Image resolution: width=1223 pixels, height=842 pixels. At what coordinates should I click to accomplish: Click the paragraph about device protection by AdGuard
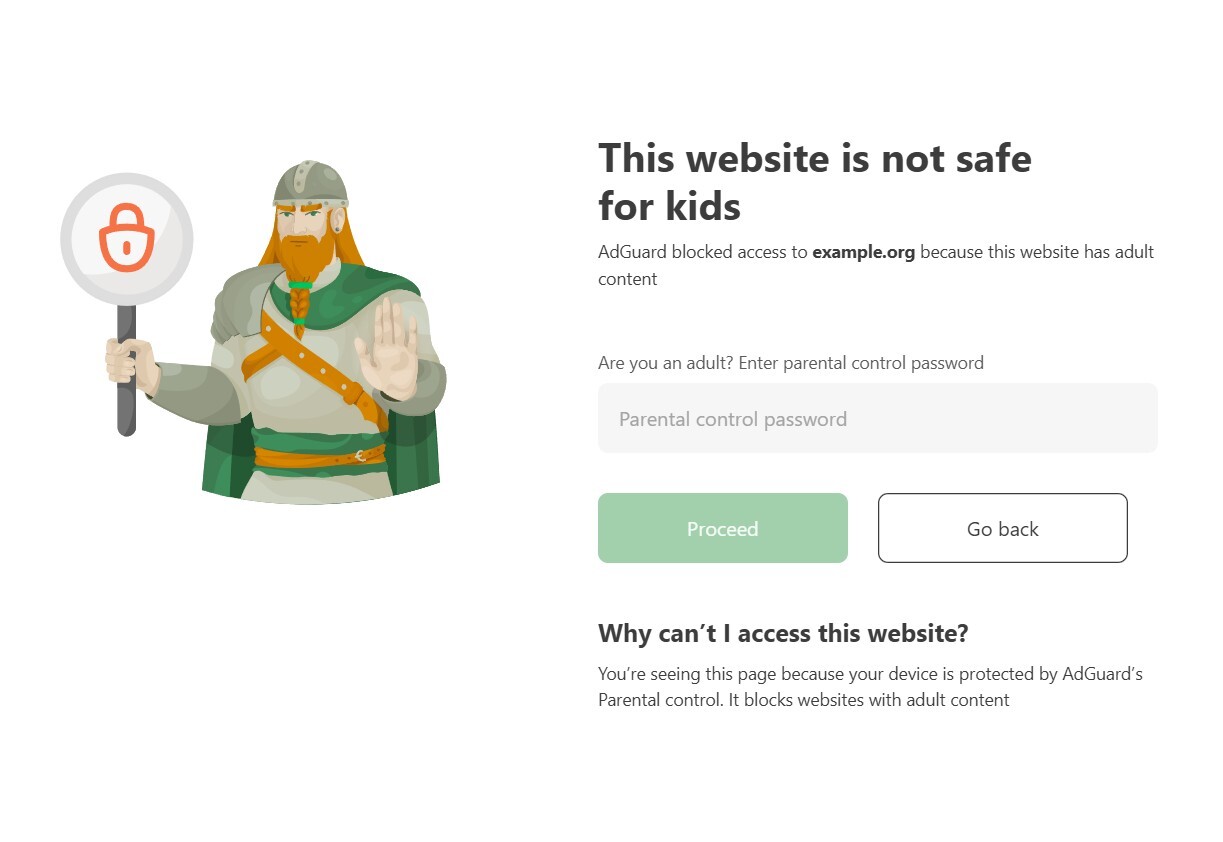point(870,686)
